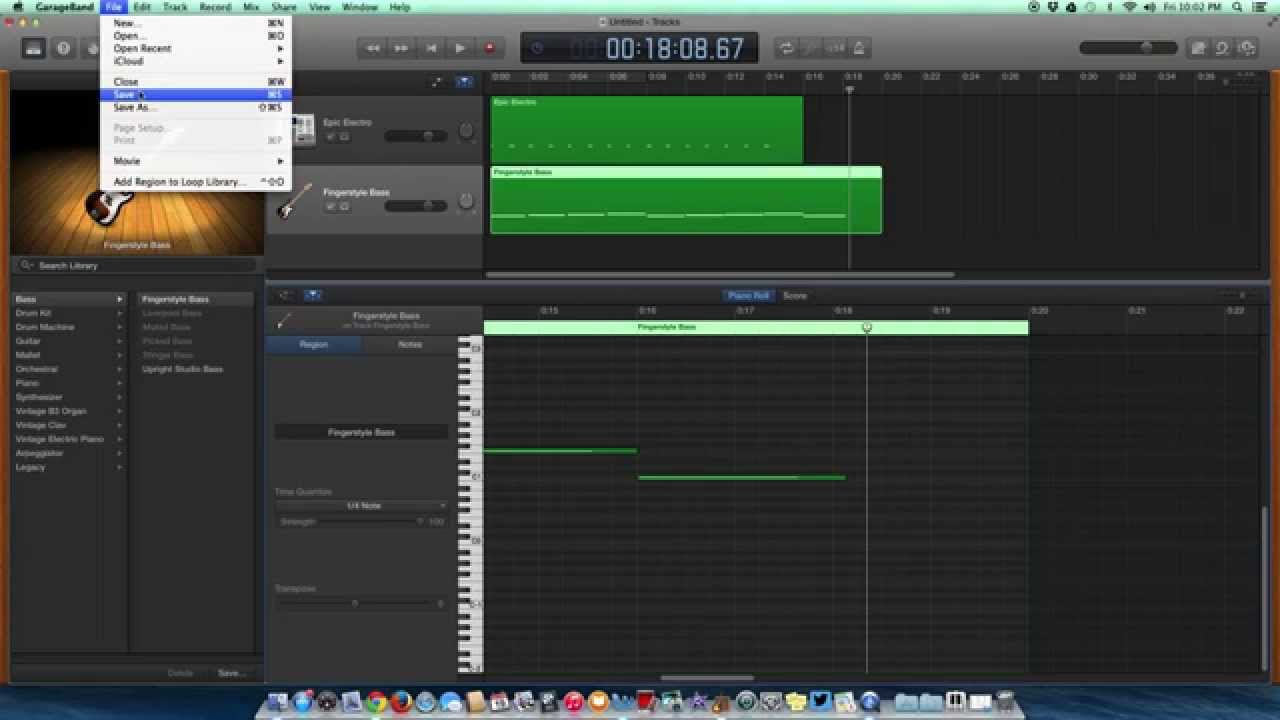This screenshot has height=720, width=1280.
Task: Click the library Delete button
Action: [x=180, y=673]
